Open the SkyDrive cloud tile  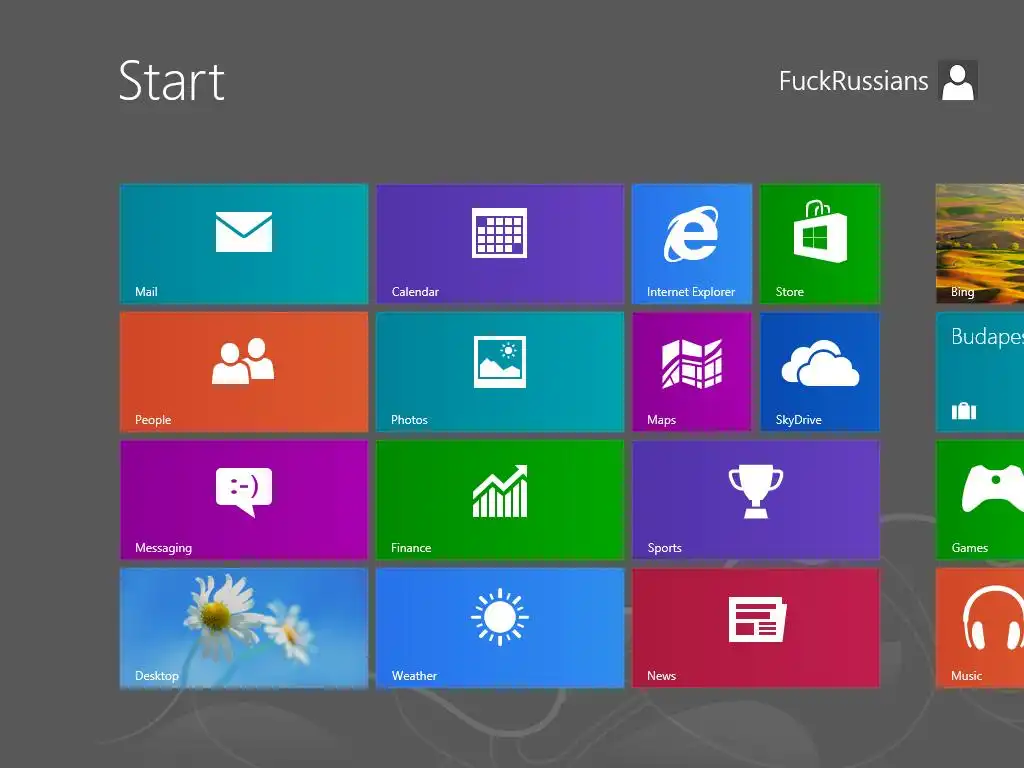[820, 372]
